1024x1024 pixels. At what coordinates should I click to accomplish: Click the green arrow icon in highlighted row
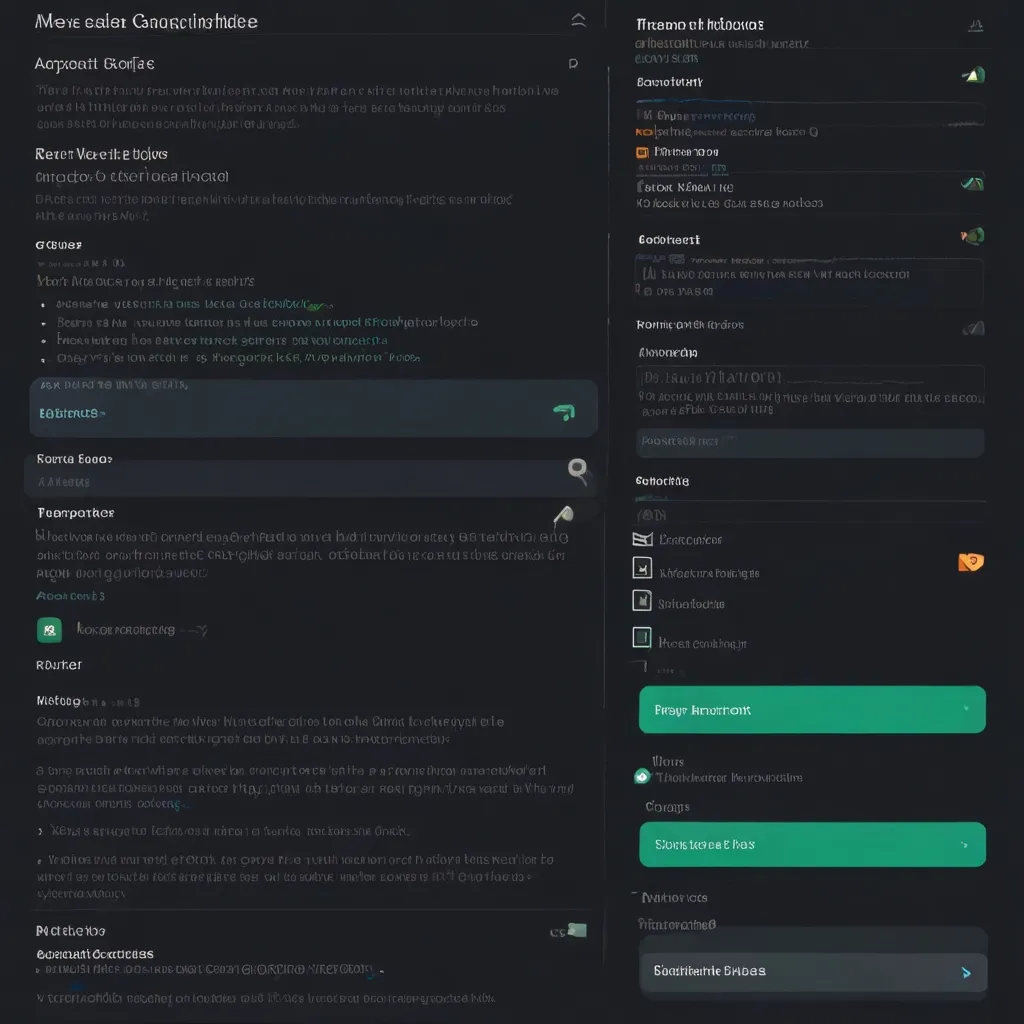(563, 412)
